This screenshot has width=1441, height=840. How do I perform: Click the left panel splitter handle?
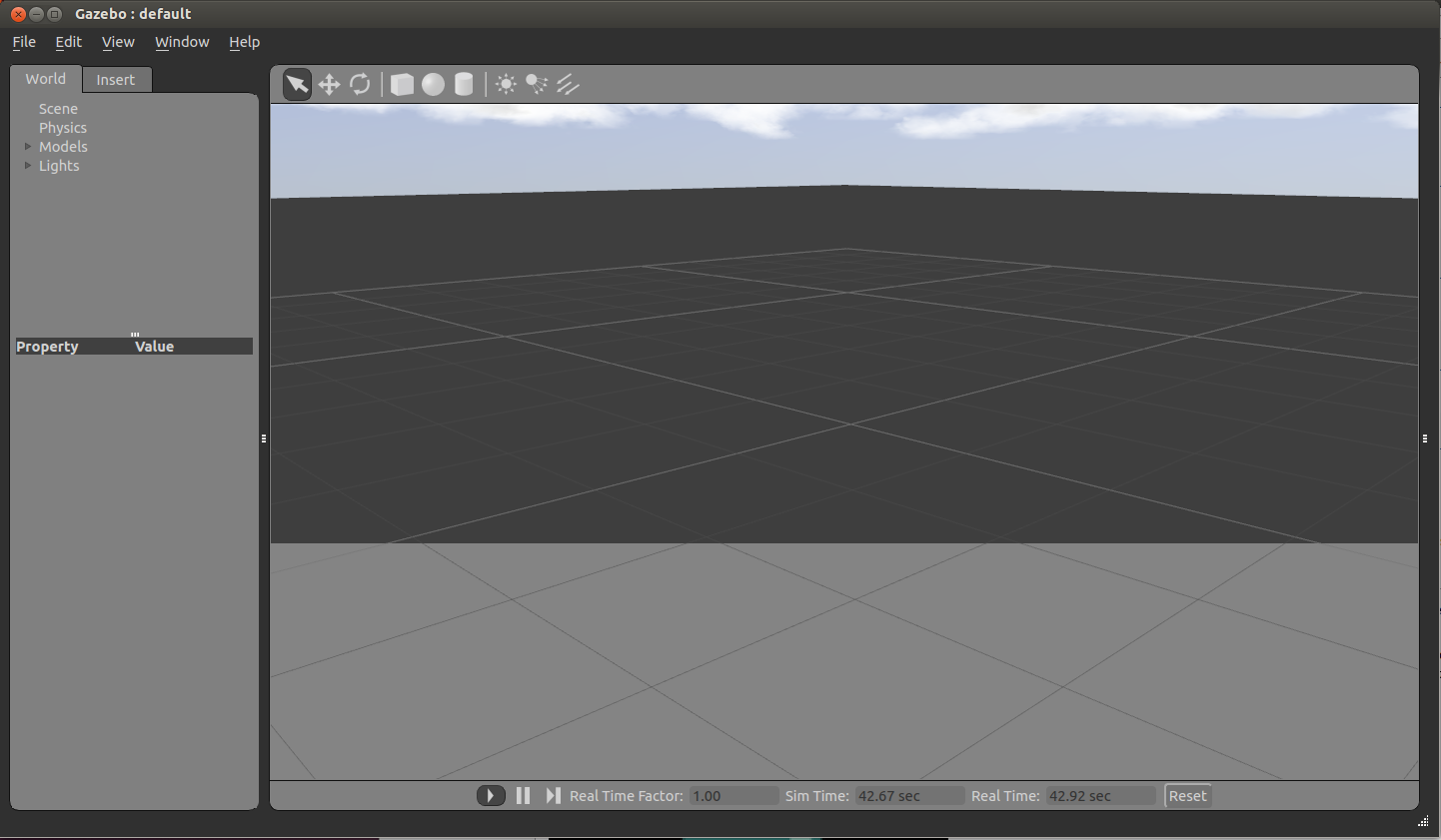(x=264, y=438)
